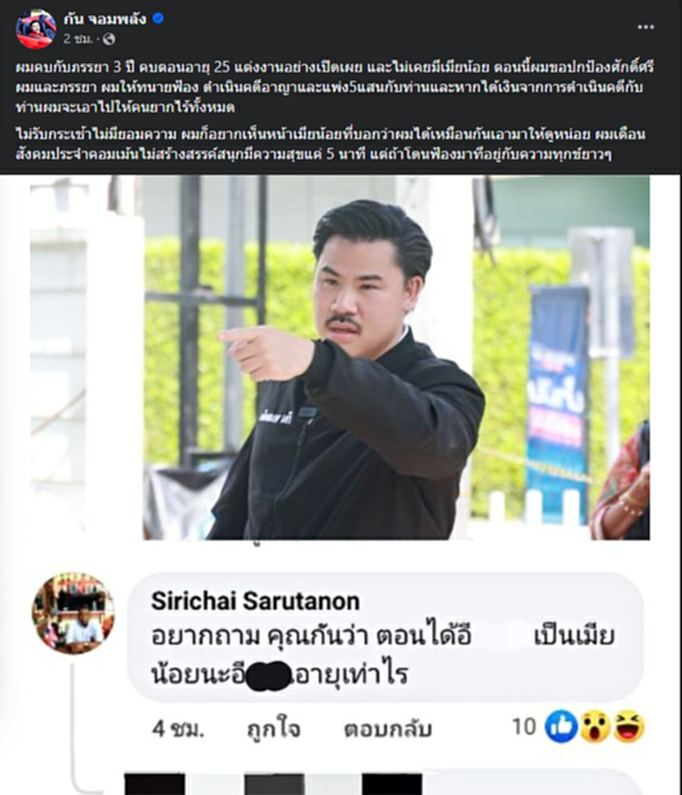This screenshot has height=795, width=682.
Task: Click the post's 2 ชม. timestamp
Action: point(78,39)
